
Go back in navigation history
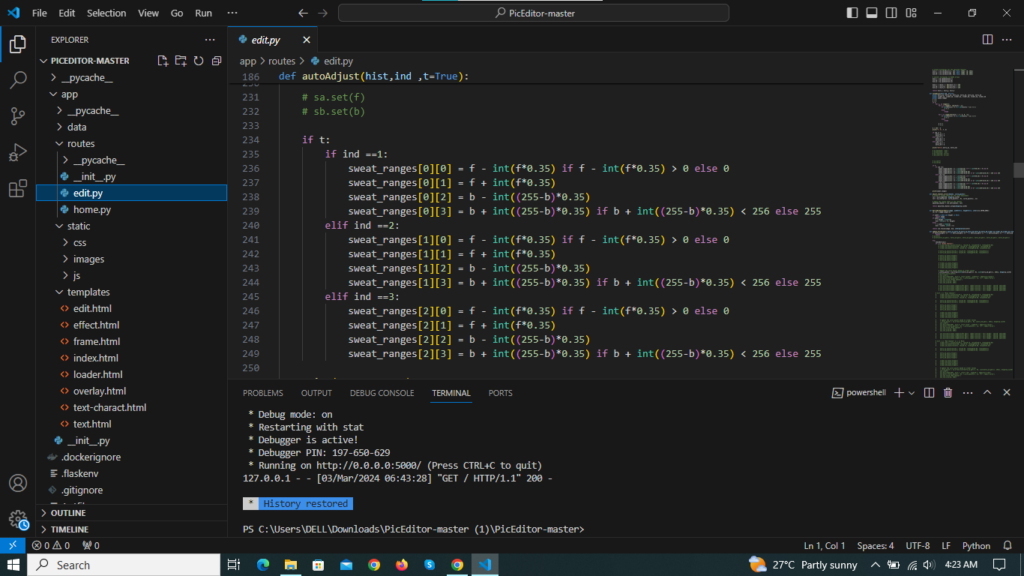[x=303, y=13]
